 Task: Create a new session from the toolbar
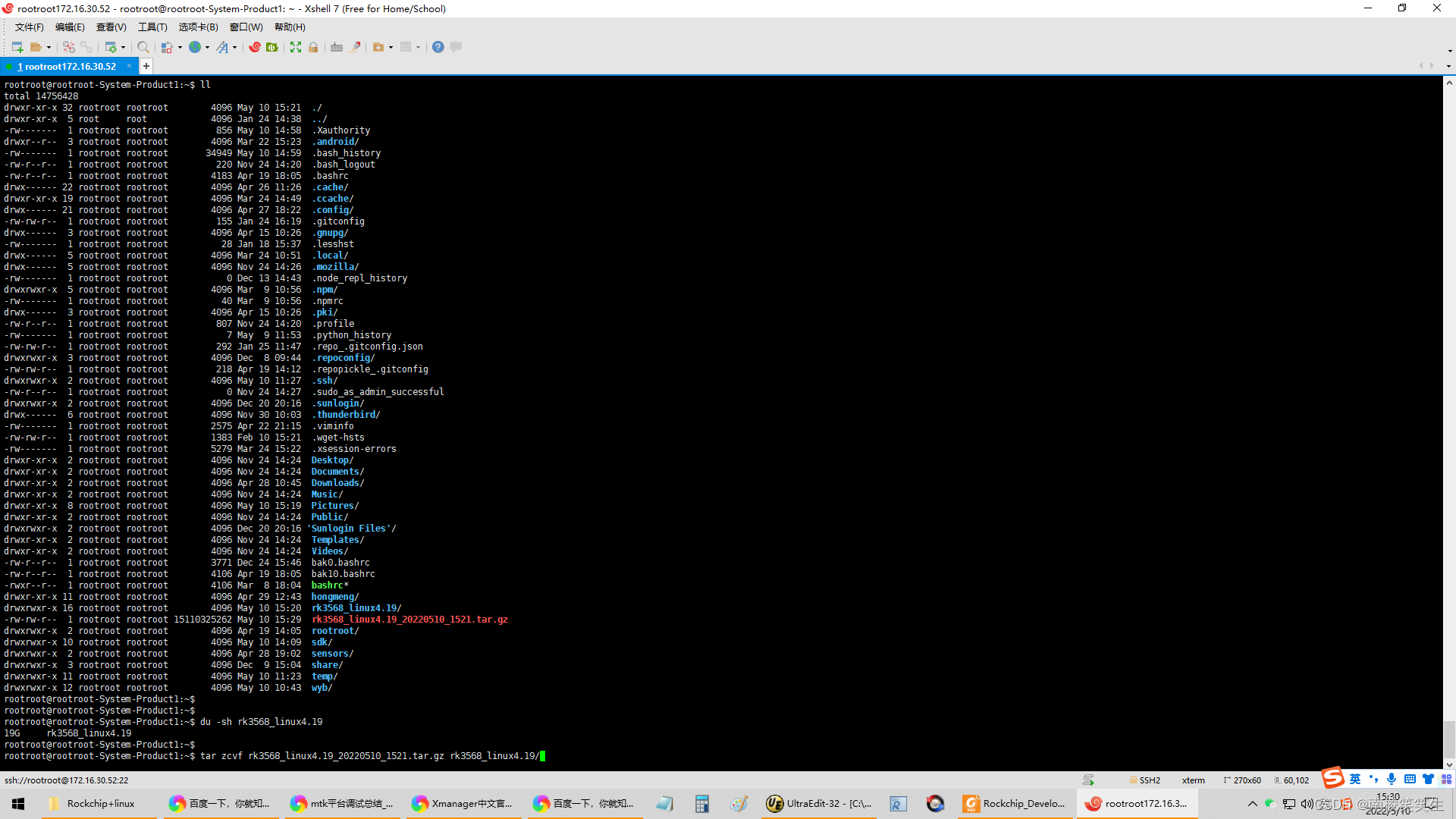[x=17, y=47]
